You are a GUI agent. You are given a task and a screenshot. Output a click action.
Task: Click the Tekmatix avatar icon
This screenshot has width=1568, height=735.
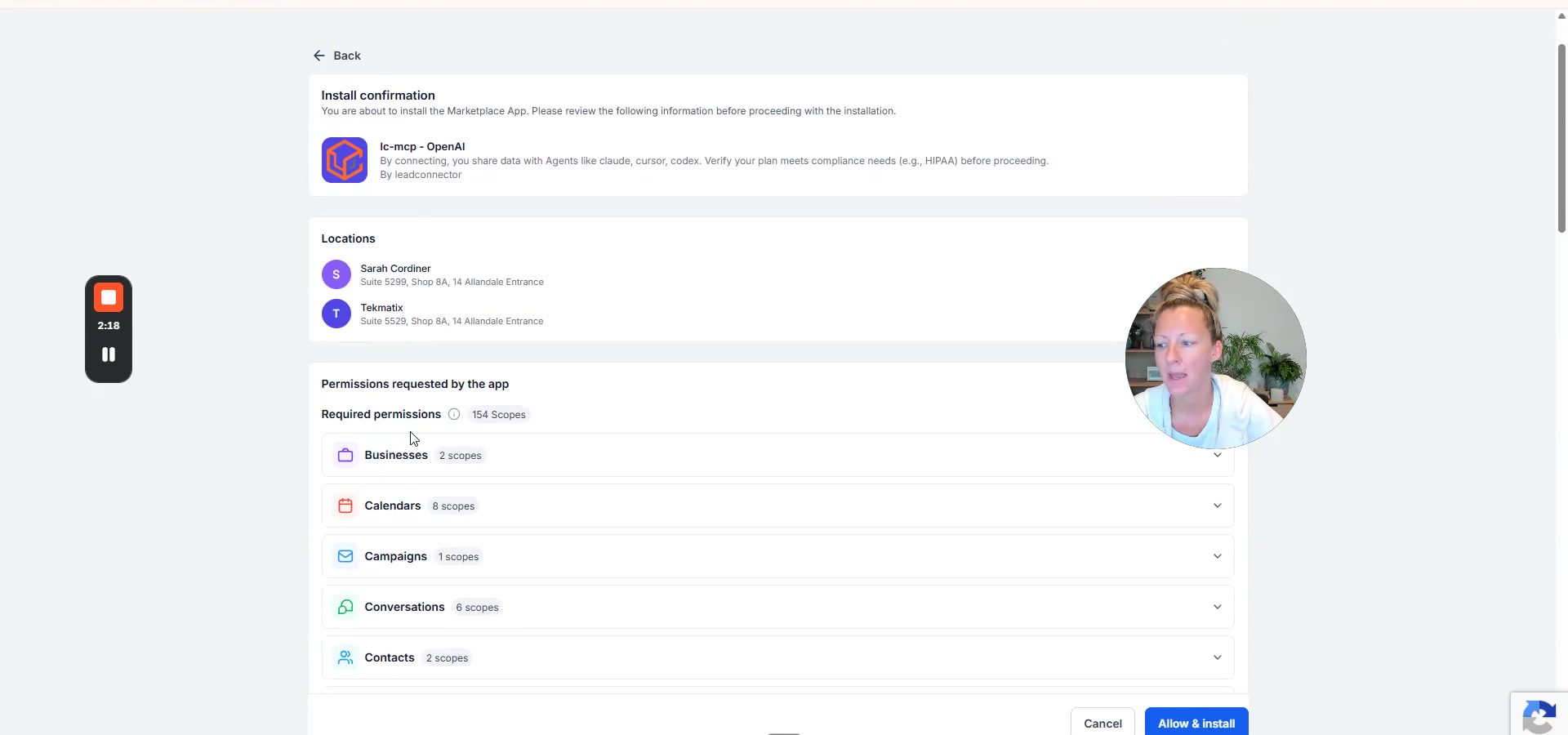(336, 314)
